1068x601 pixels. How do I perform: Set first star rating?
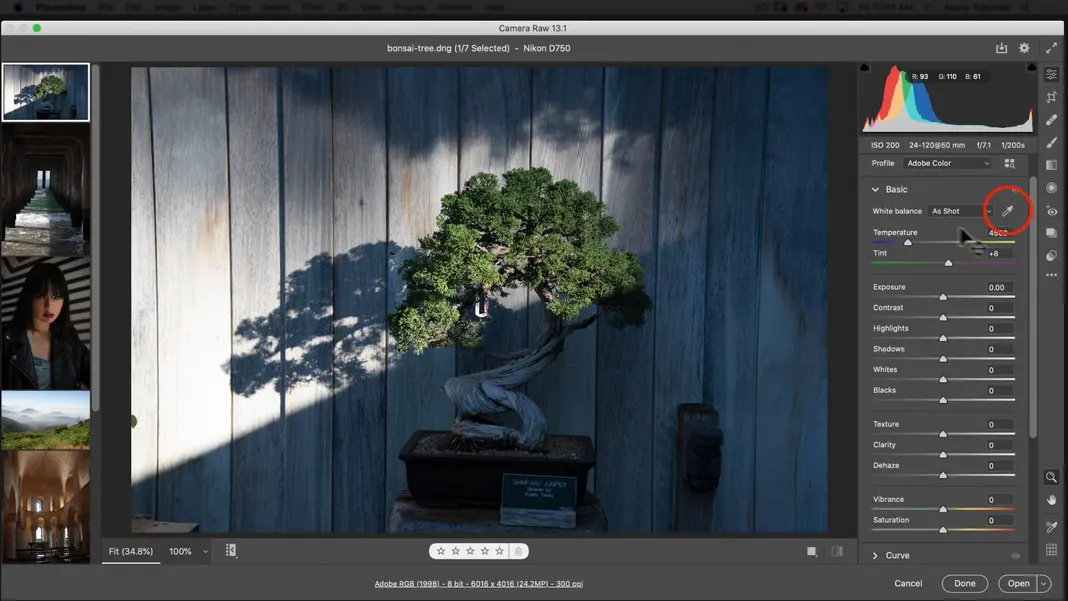441,551
